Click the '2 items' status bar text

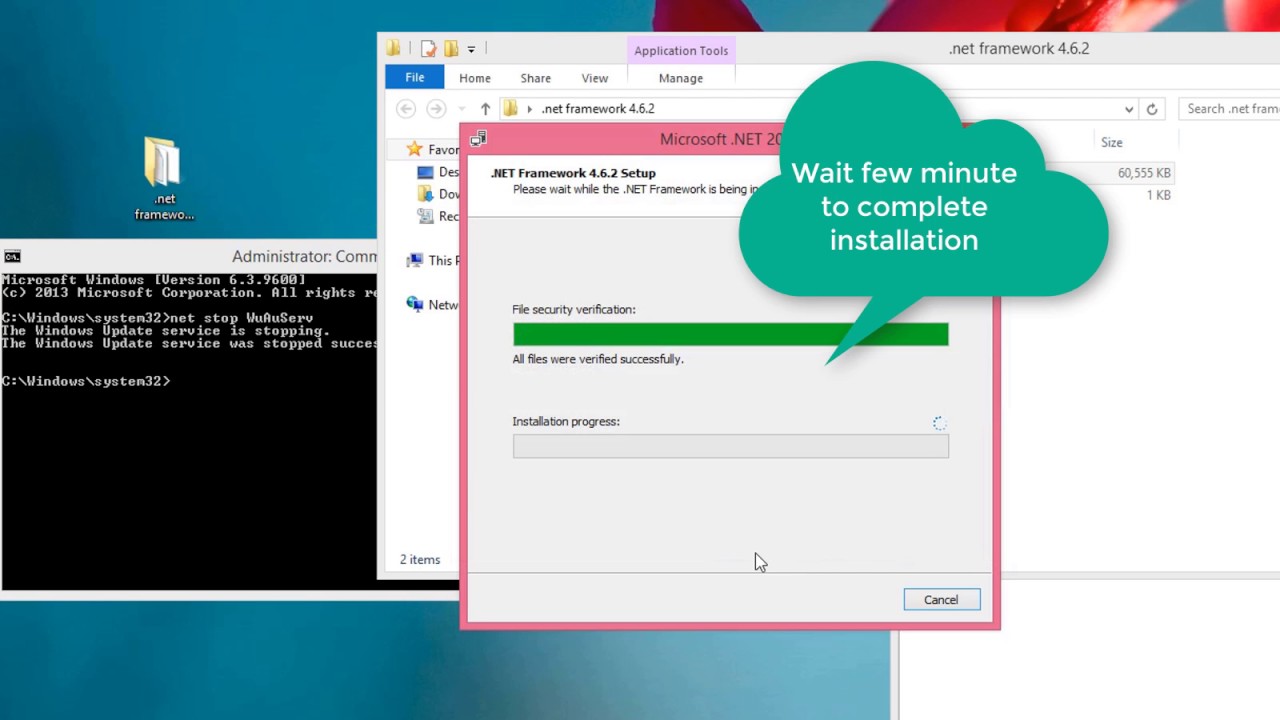[420, 560]
